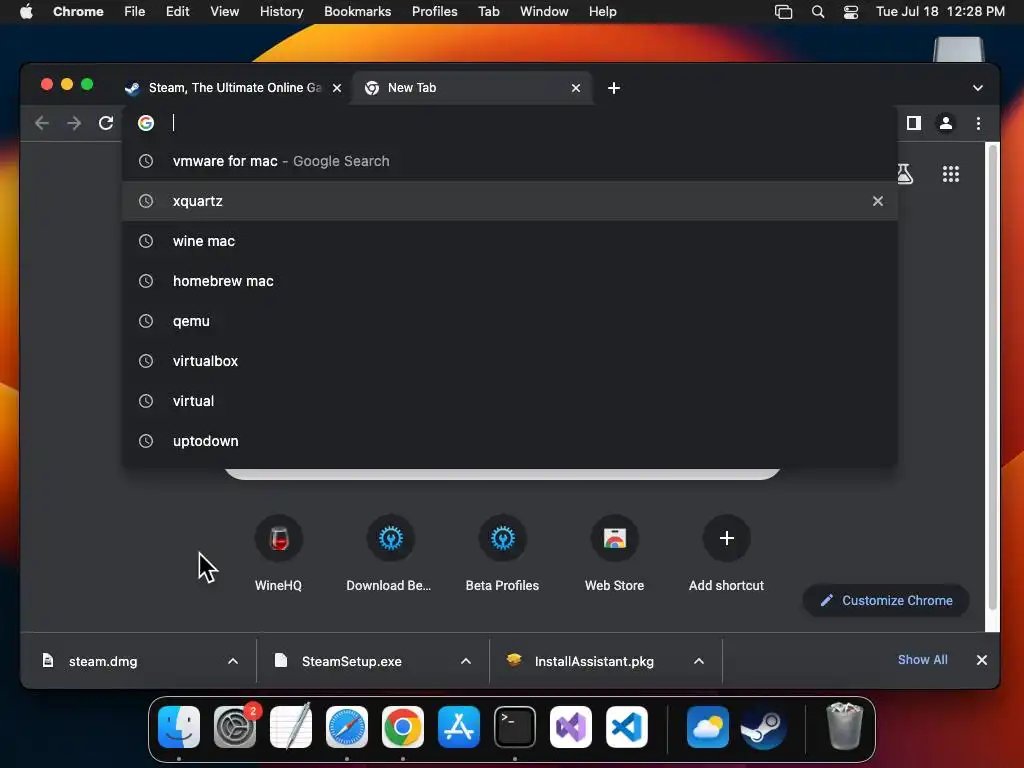Open the Chrome side panel
Viewport: 1024px width, 768px height.
[x=914, y=123]
